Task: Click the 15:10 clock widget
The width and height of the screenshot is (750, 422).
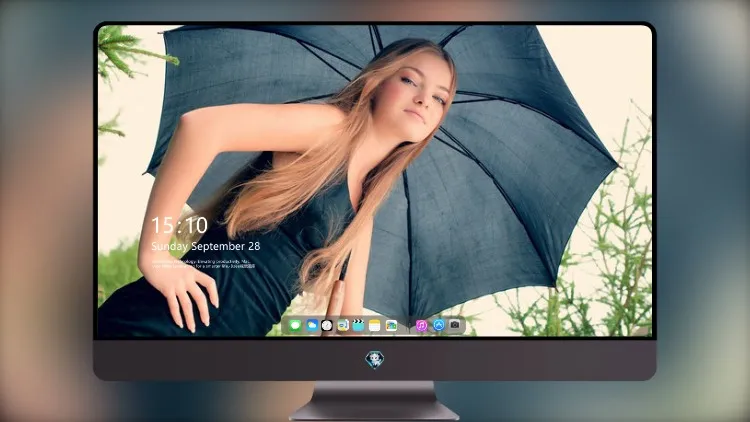Action: click(x=179, y=225)
